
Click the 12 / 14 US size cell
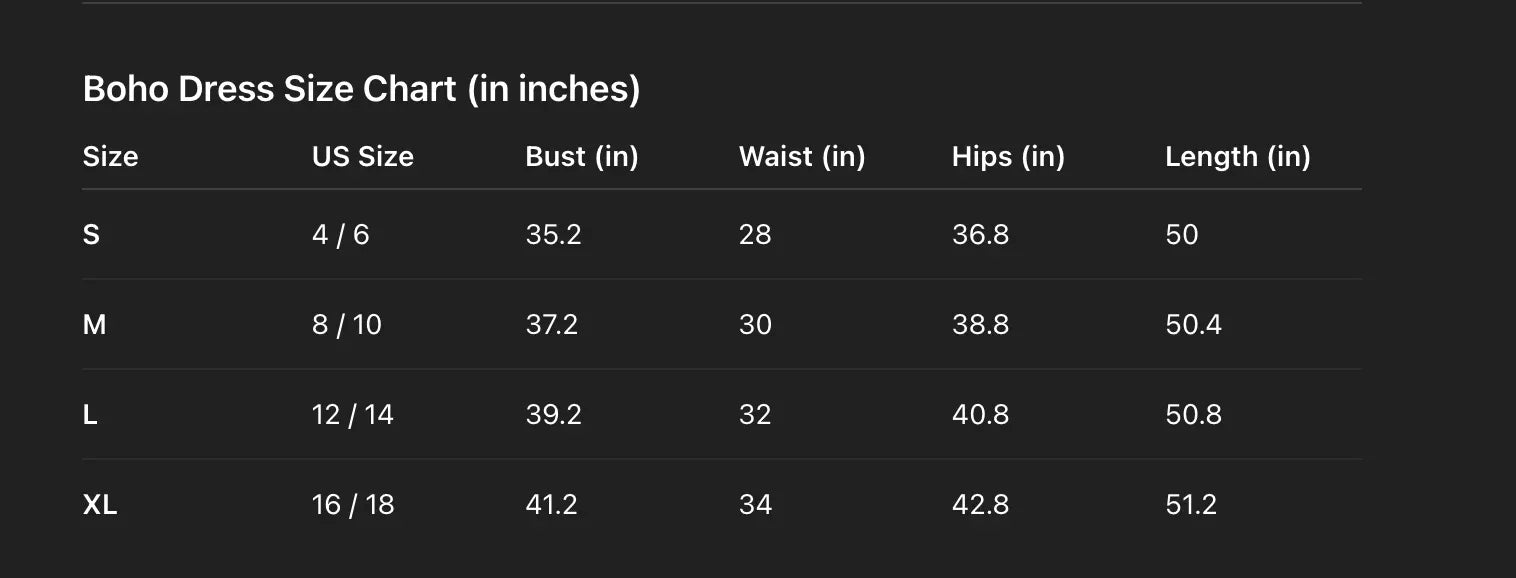(x=352, y=414)
